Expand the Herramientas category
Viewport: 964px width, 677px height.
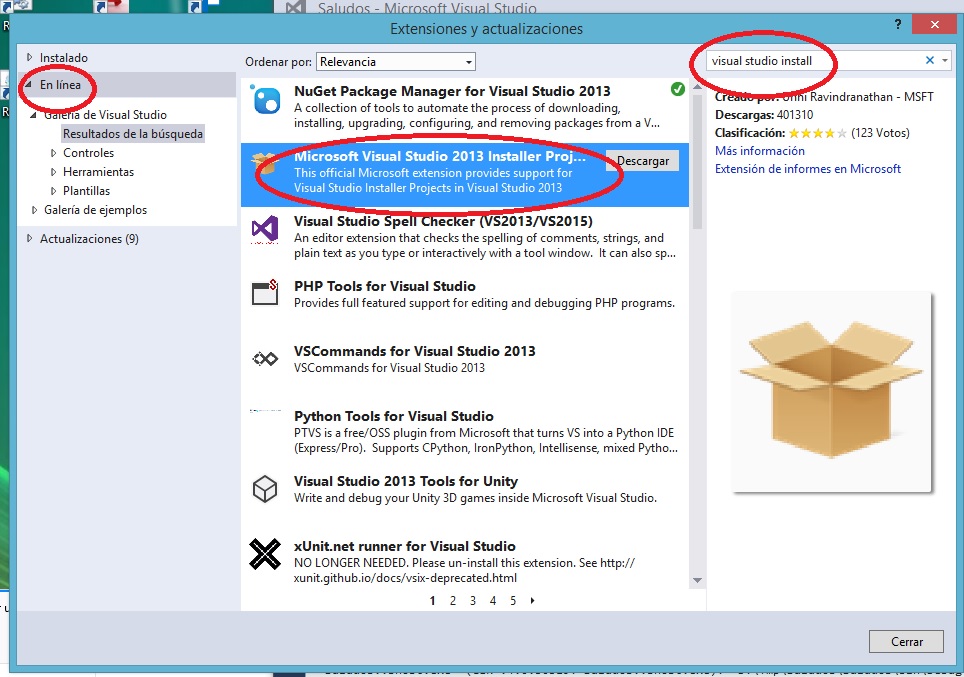(53, 172)
